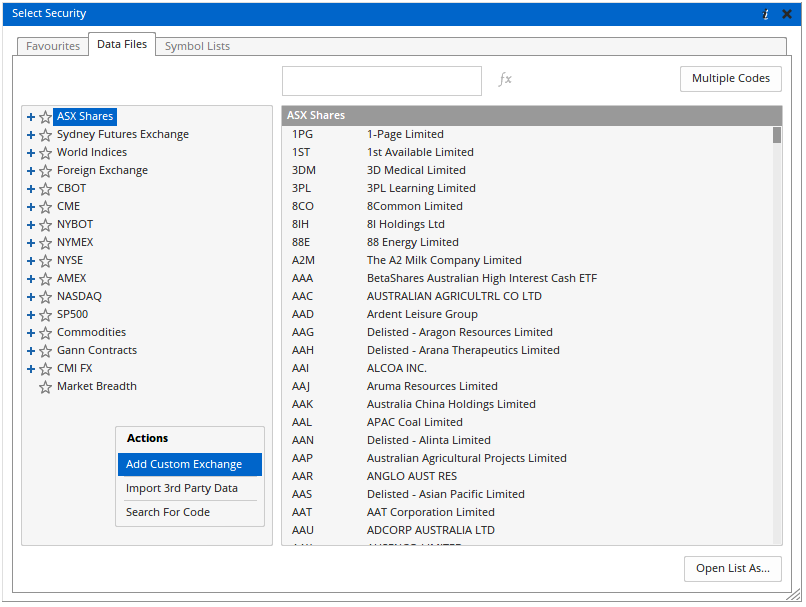Choose Search For Code action
Image resolution: width=806 pixels, height=607 pixels.
190,512
